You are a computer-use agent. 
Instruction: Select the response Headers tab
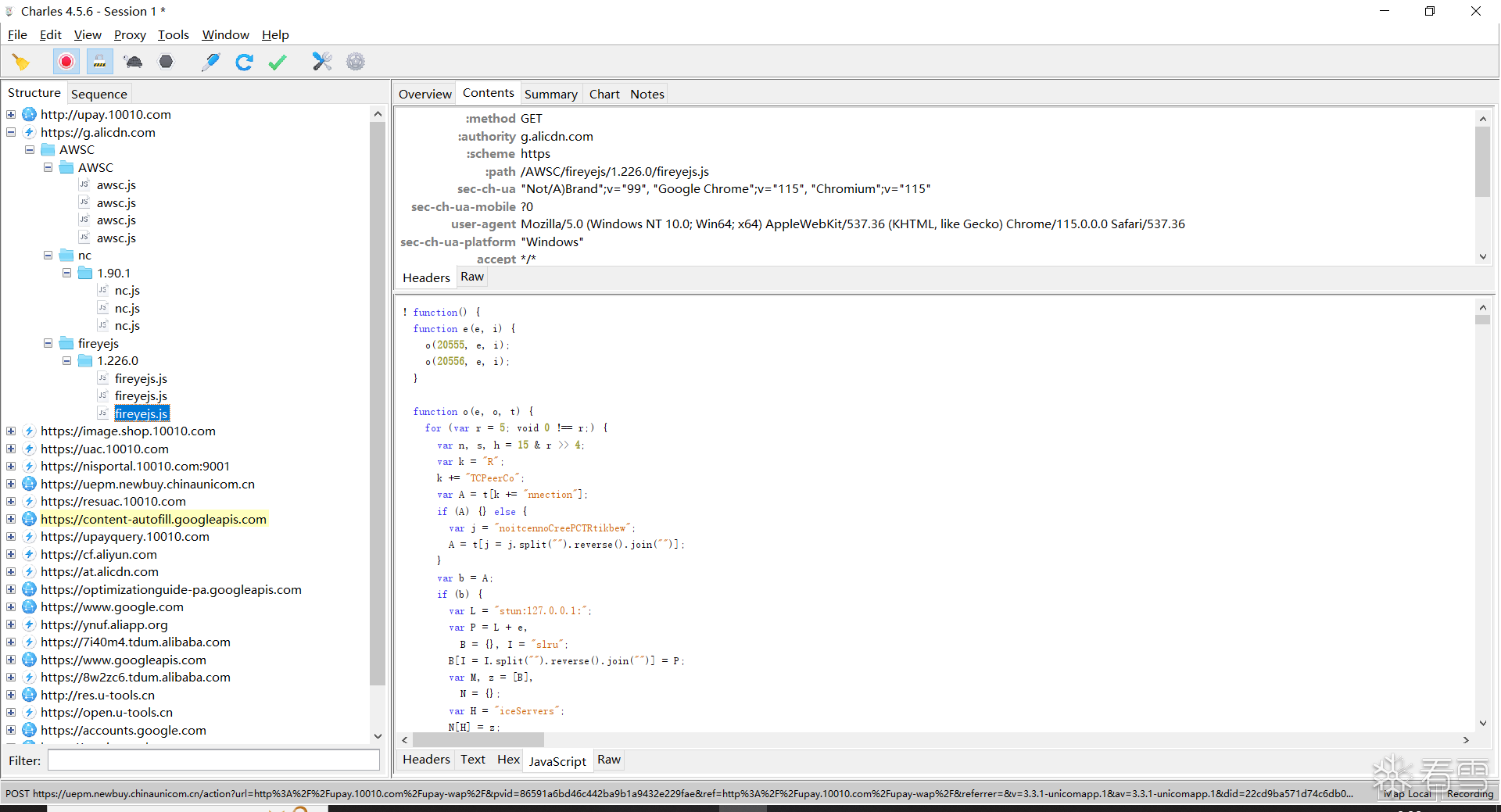pyautogui.click(x=426, y=760)
